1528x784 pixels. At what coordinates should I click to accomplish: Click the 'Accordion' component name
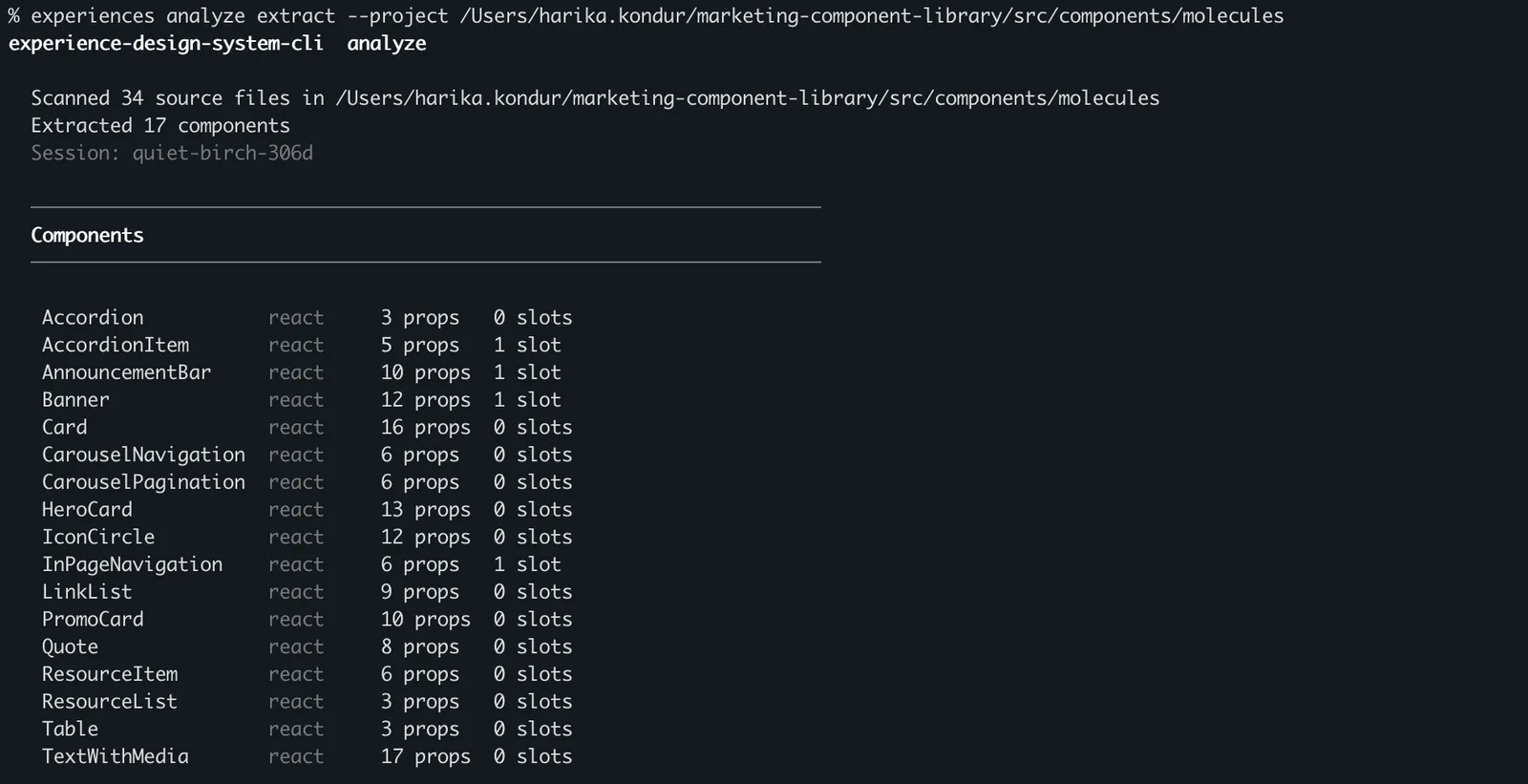pos(93,317)
